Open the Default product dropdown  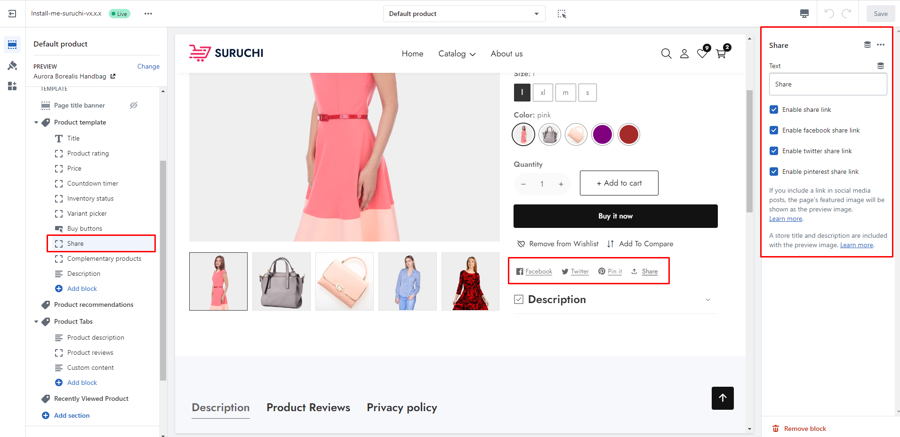tap(463, 14)
